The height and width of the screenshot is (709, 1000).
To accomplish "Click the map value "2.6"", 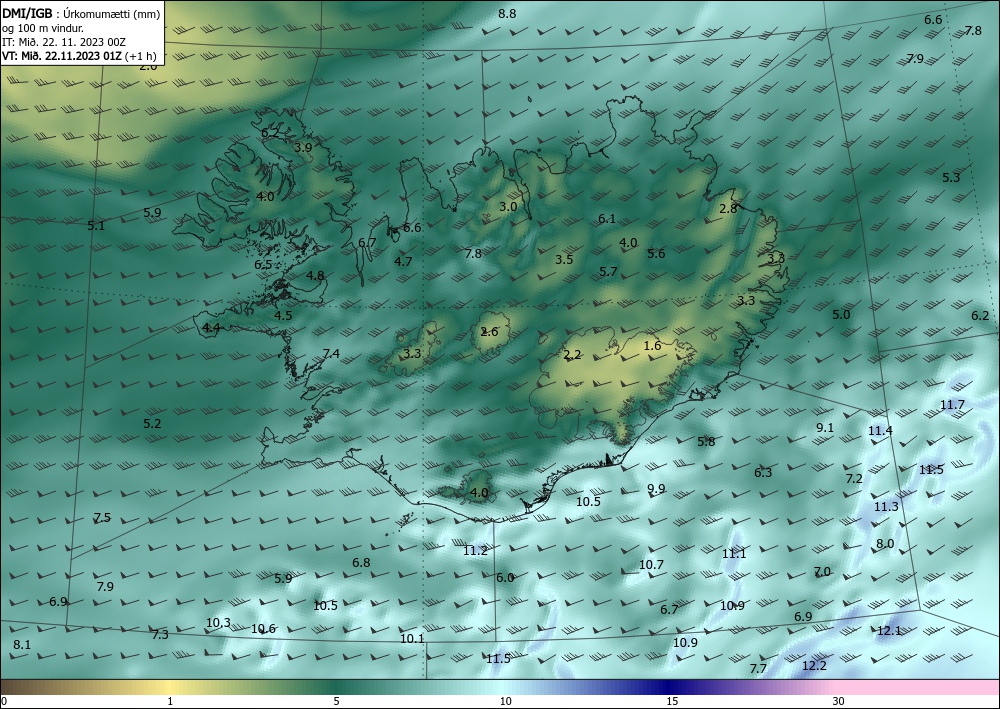I will [x=489, y=332].
